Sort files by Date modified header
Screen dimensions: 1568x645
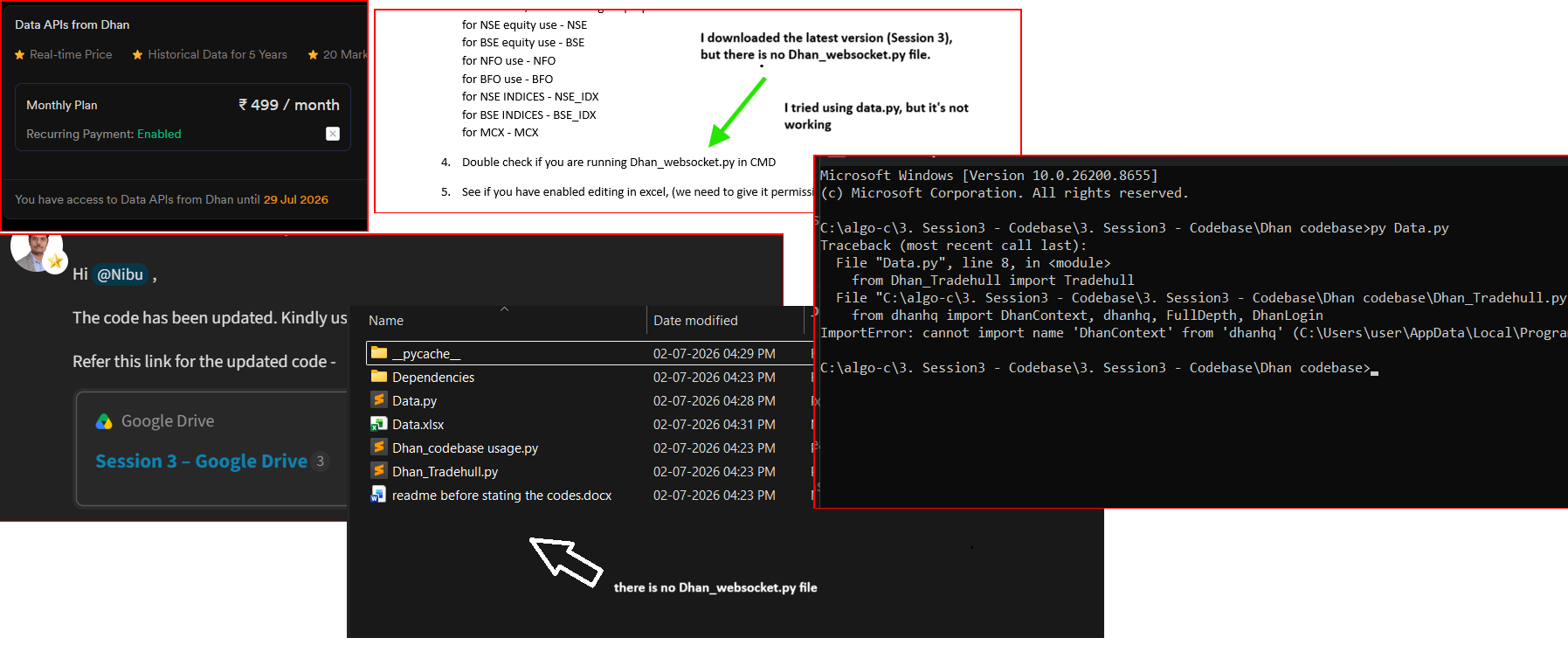point(695,321)
